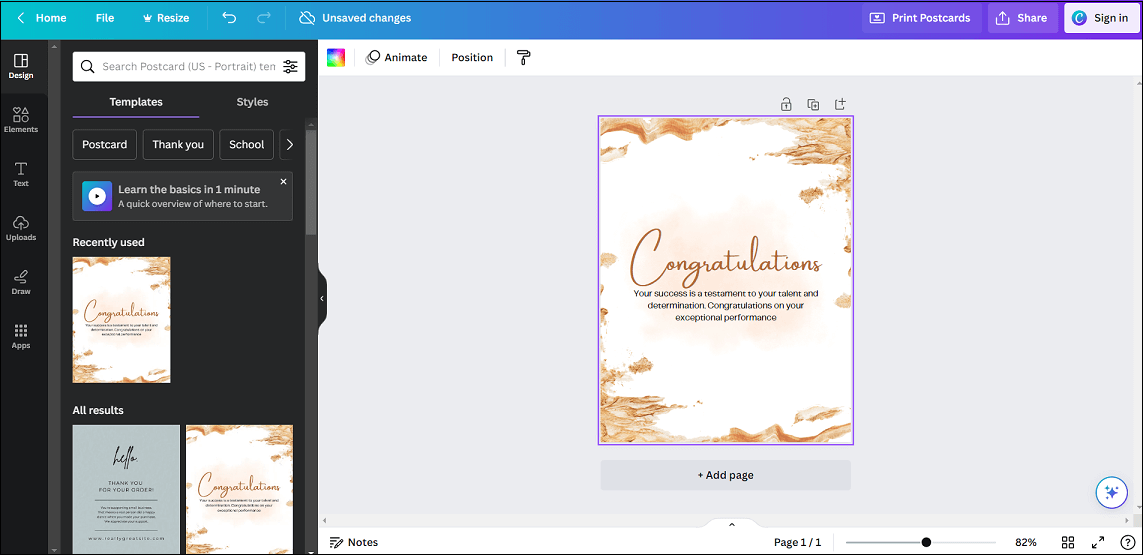Show more template categories arrow
This screenshot has height=555, width=1143.
289,144
